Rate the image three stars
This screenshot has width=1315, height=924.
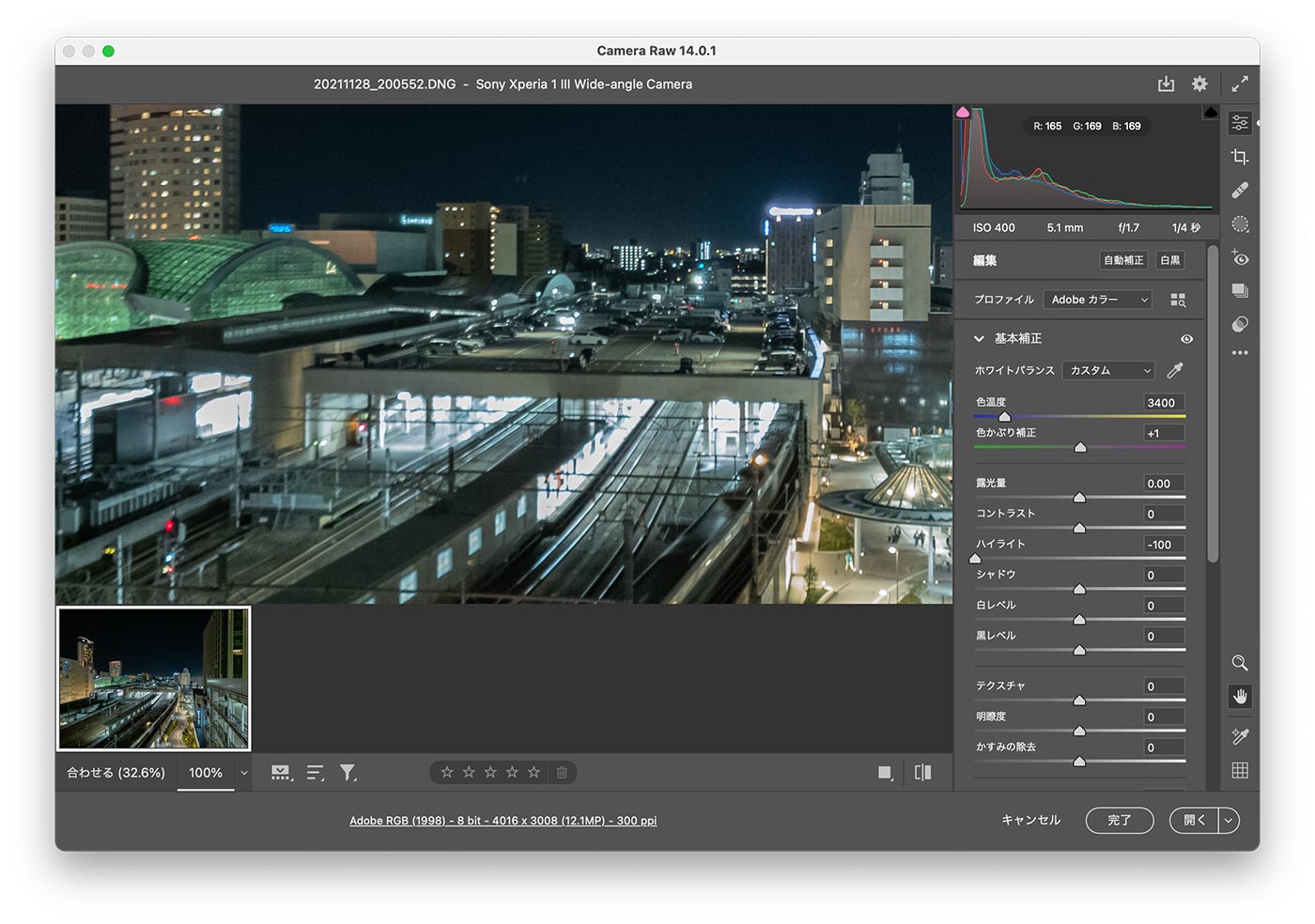[x=490, y=772]
